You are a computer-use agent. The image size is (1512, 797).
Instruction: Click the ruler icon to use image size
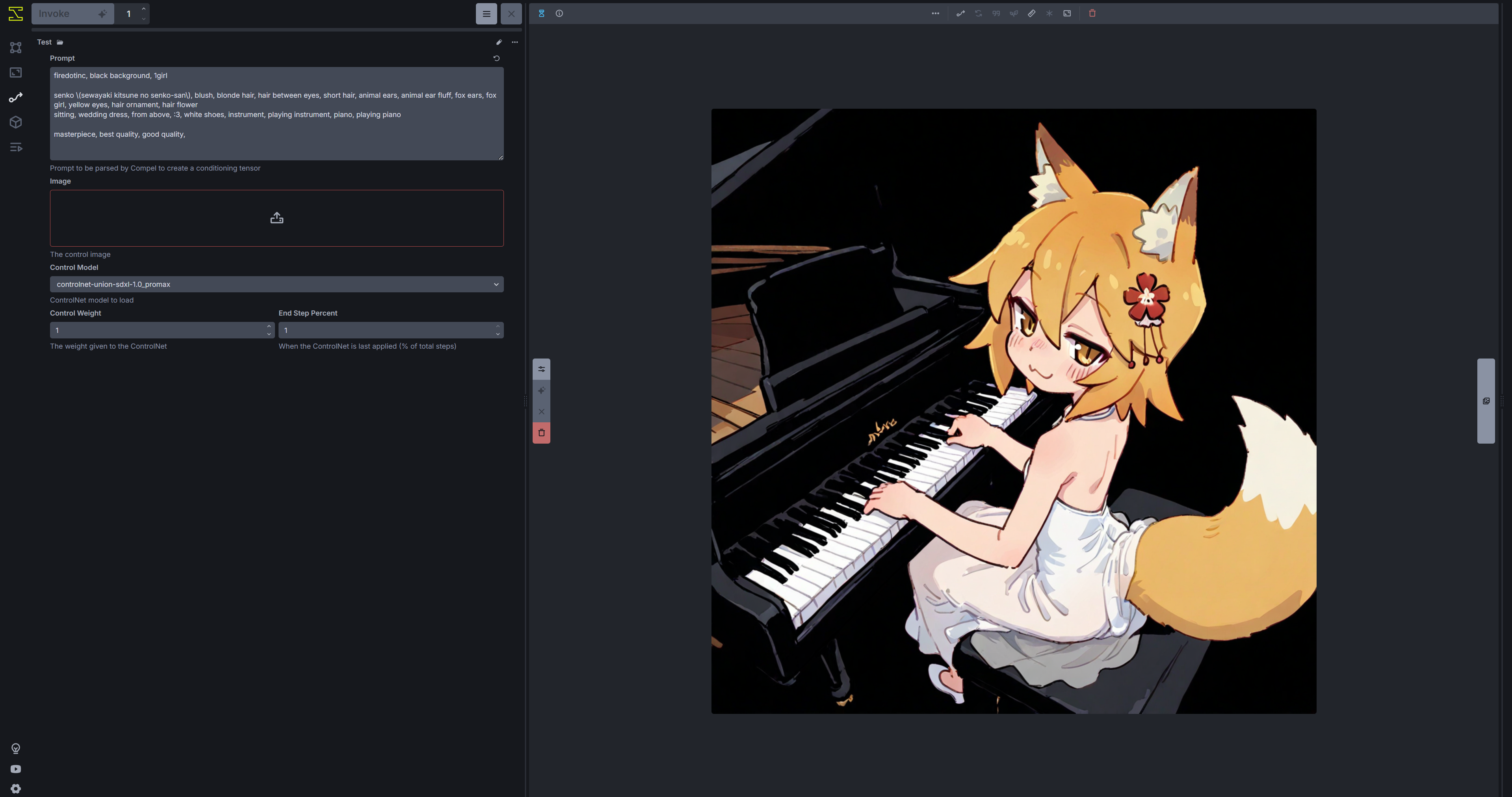pos(1031,13)
